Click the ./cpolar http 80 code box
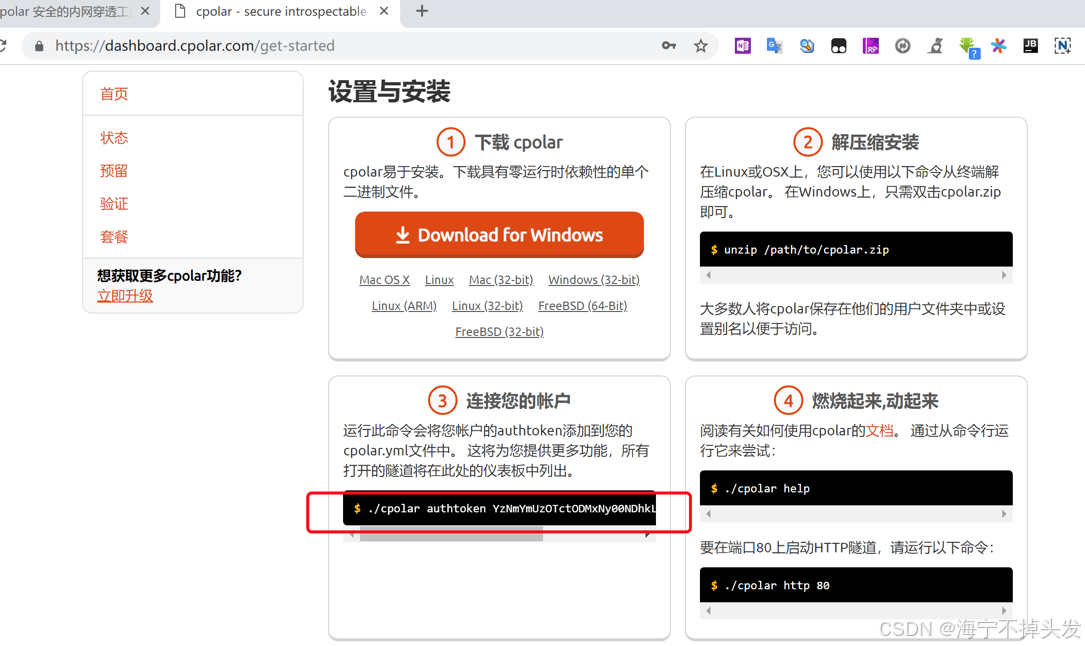Screen dimensions: 1085x646 pyautogui.click(x=856, y=585)
